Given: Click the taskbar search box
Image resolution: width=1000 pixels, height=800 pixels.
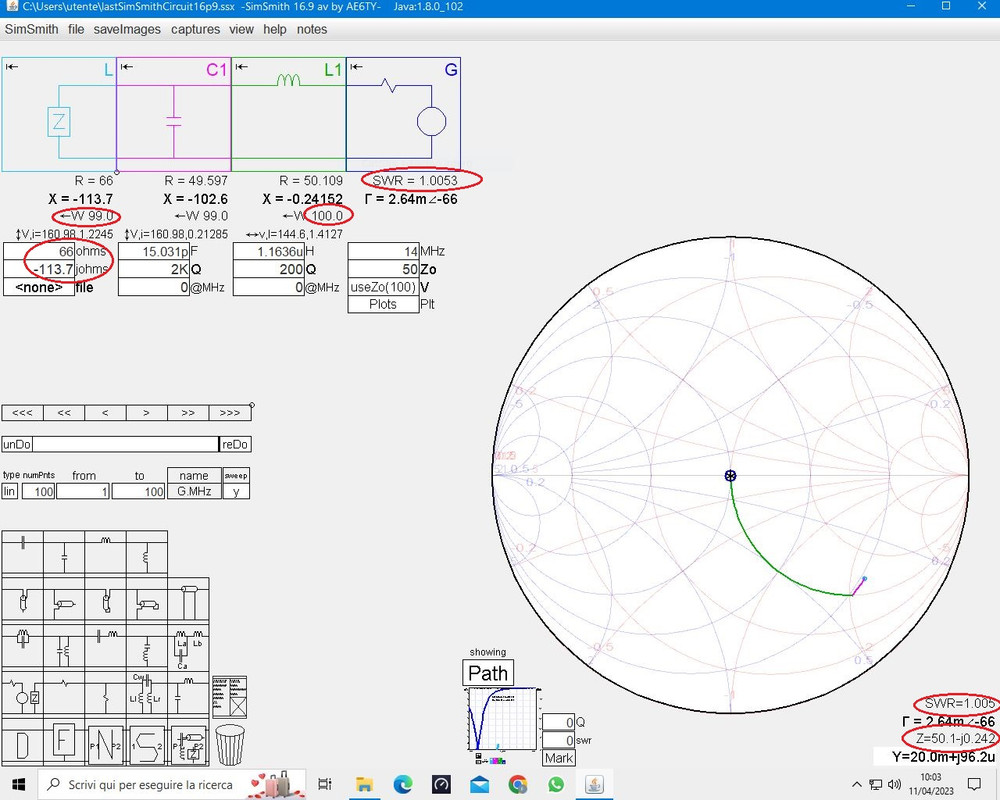Looking at the screenshot, I should tap(171, 784).
